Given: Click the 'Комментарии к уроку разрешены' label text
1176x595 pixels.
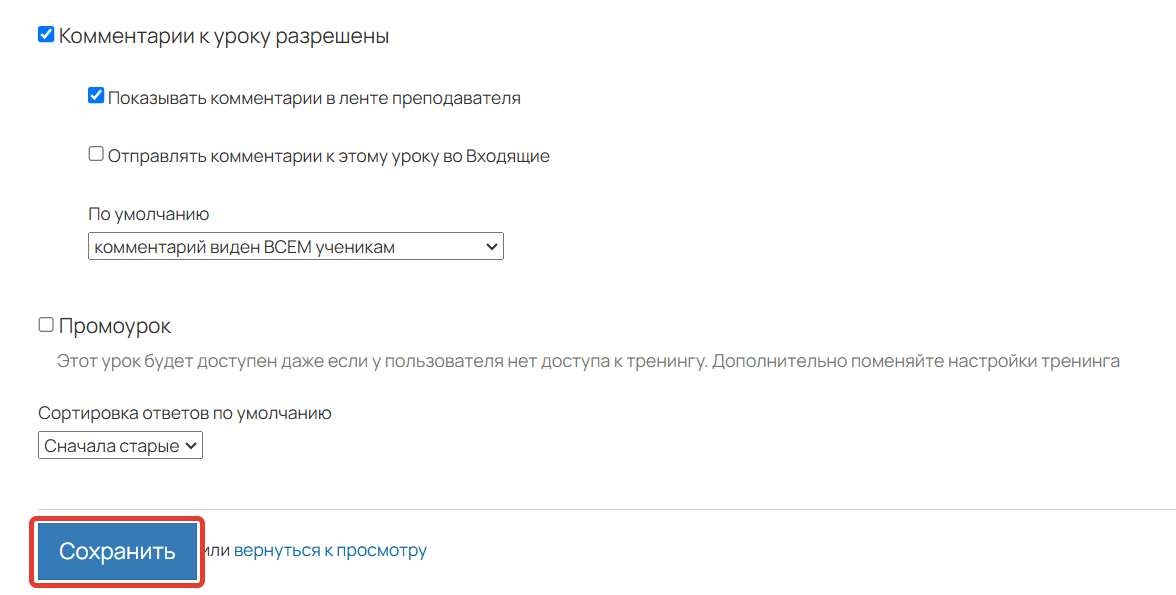Looking at the screenshot, I should 224,36.
